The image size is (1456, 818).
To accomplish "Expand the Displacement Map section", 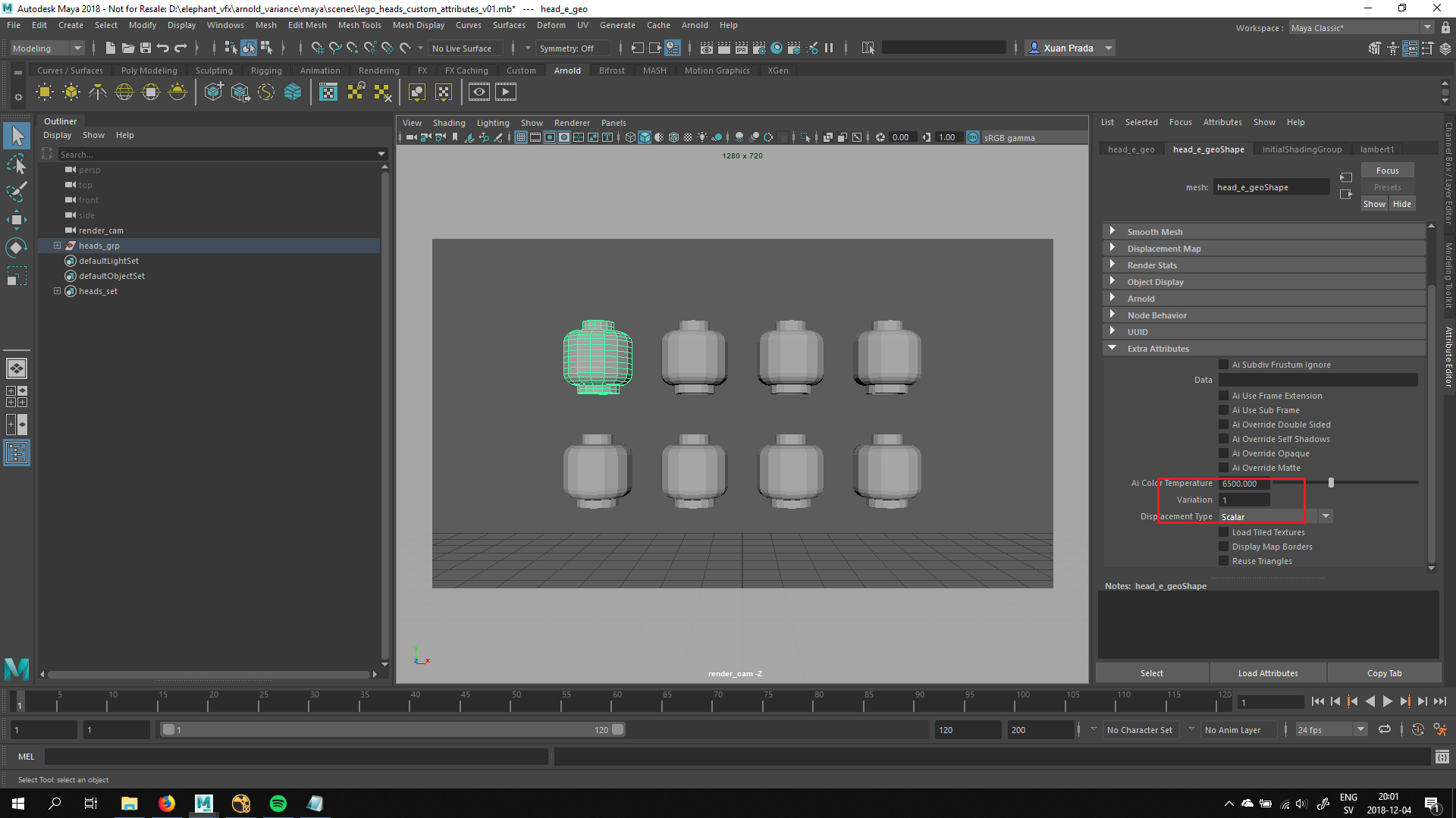I will coord(1264,248).
